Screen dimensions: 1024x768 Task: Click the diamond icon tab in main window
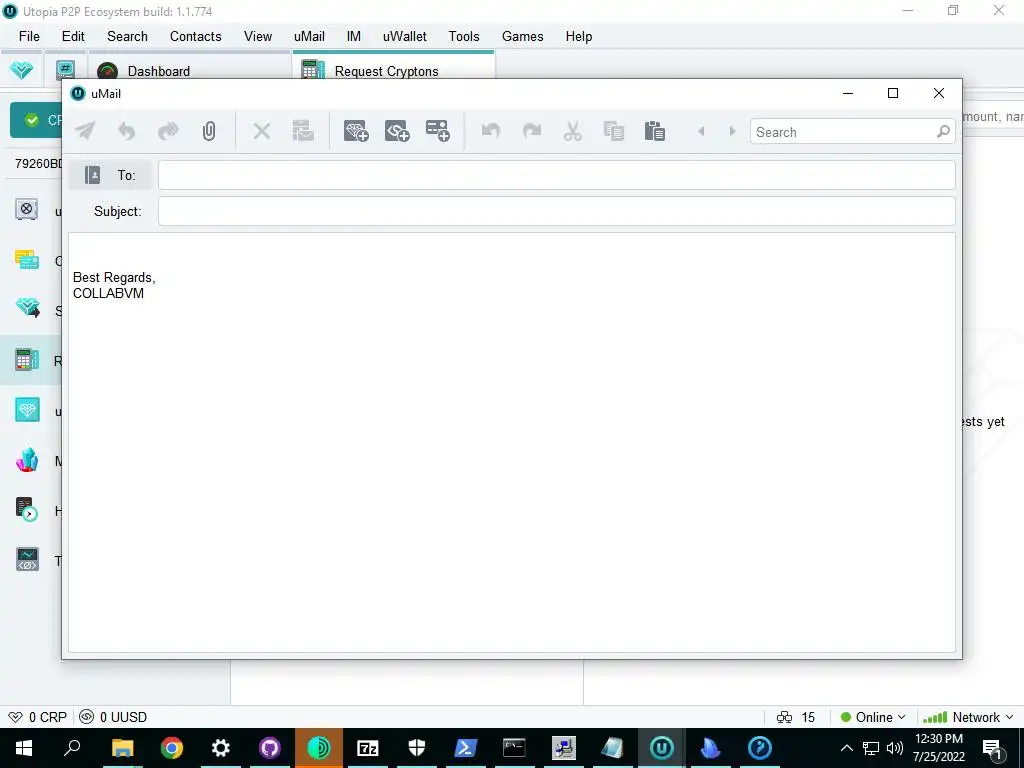point(22,69)
